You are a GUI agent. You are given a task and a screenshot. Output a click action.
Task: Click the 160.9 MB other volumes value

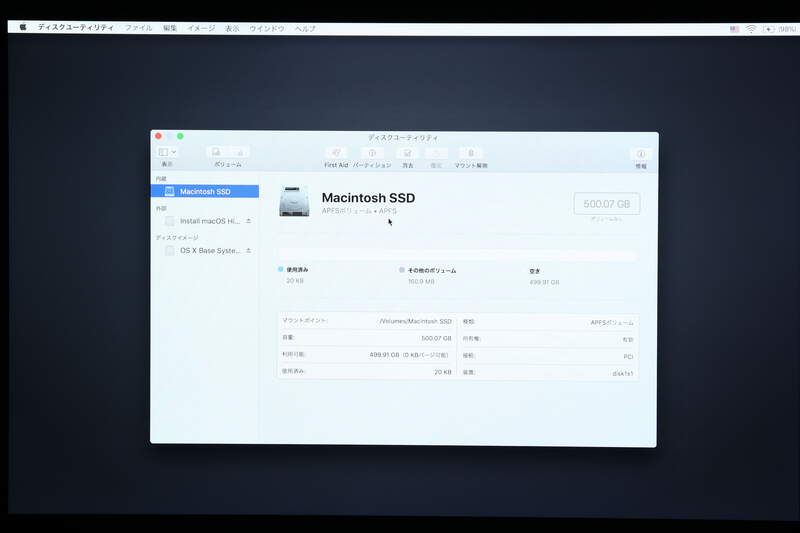(x=421, y=282)
